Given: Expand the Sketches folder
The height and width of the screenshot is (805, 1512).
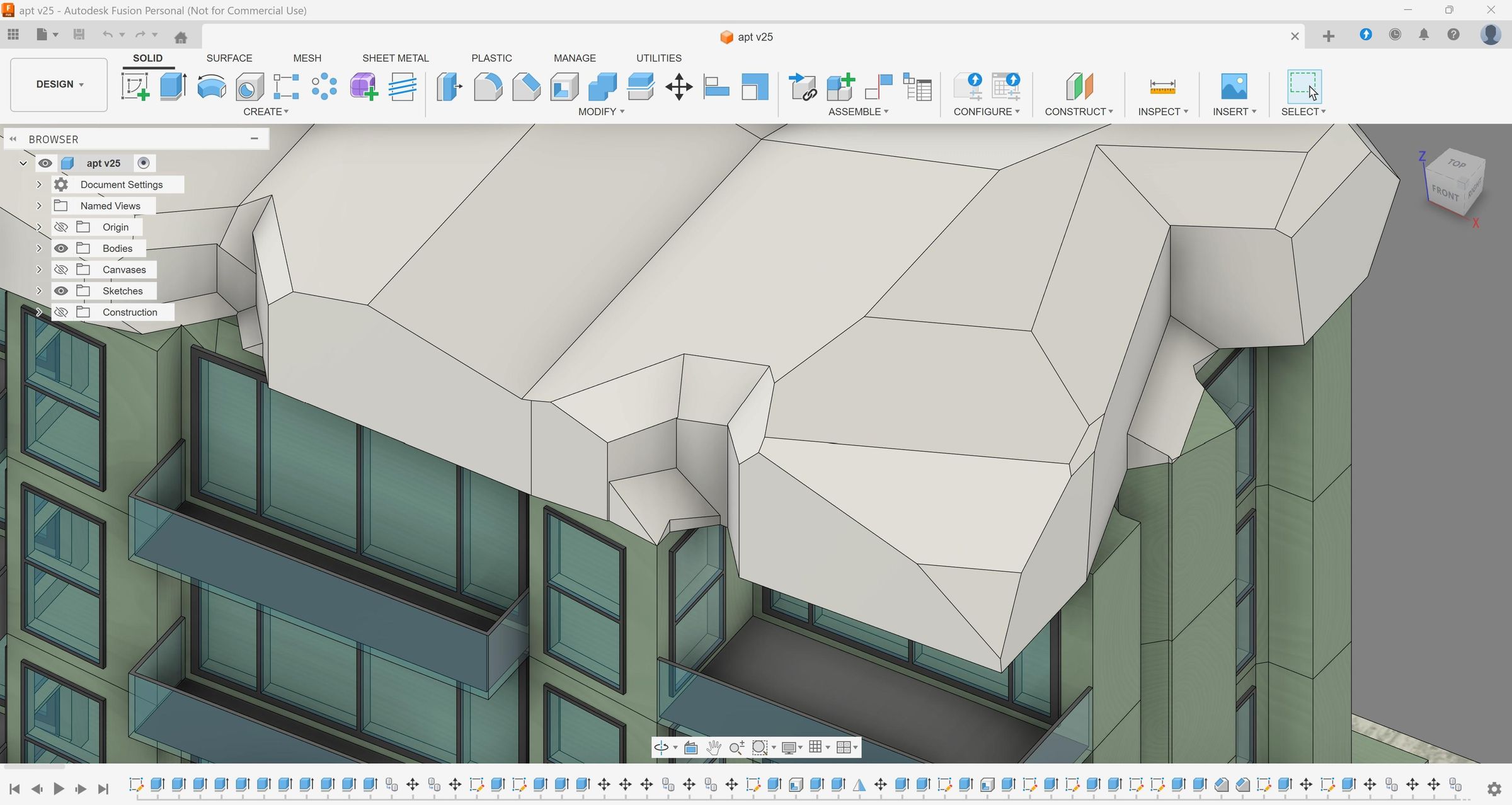Looking at the screenshot, I should coord(39,291).
